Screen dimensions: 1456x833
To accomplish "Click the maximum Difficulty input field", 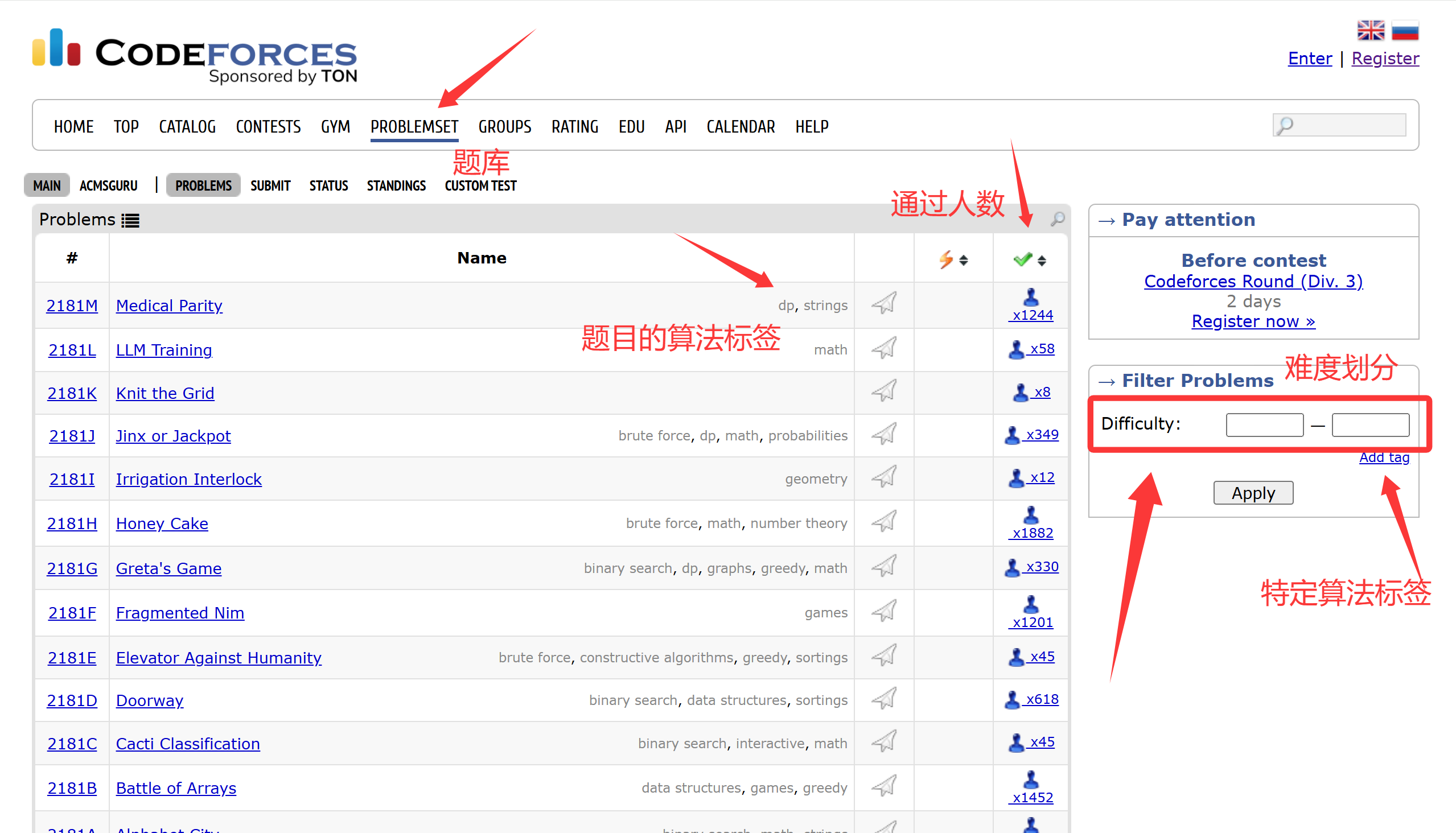I will click(x=1370, y=424).
